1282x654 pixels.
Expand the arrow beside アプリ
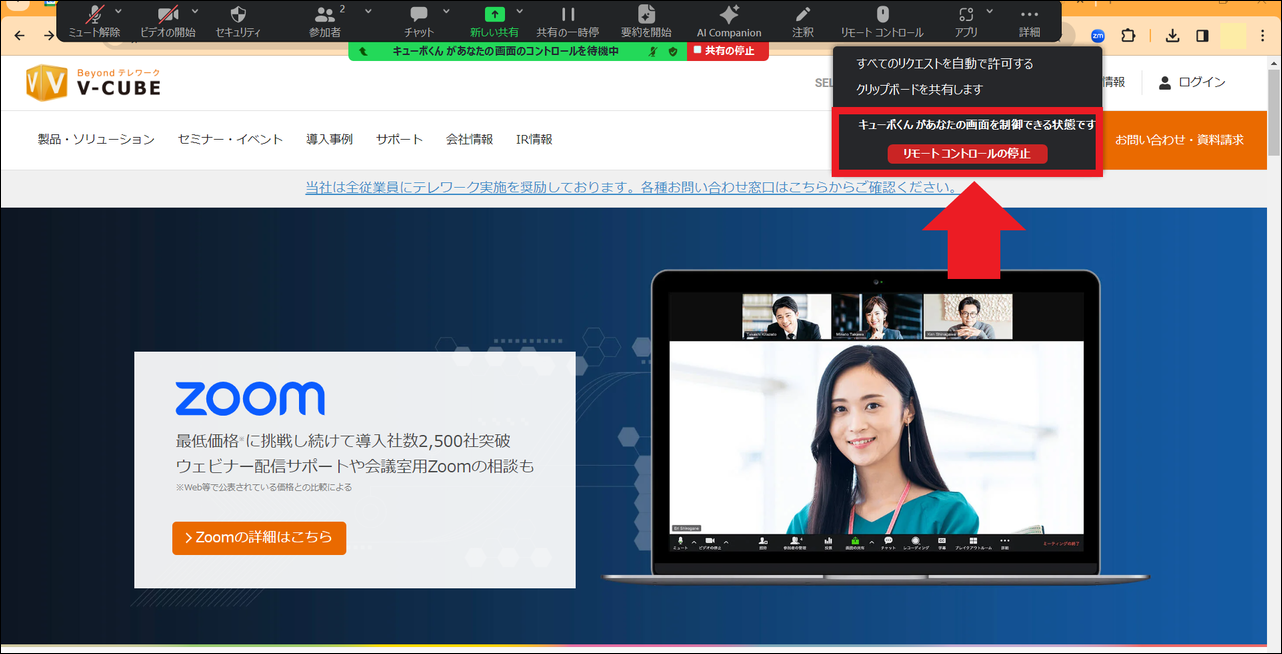coord(990,11)
